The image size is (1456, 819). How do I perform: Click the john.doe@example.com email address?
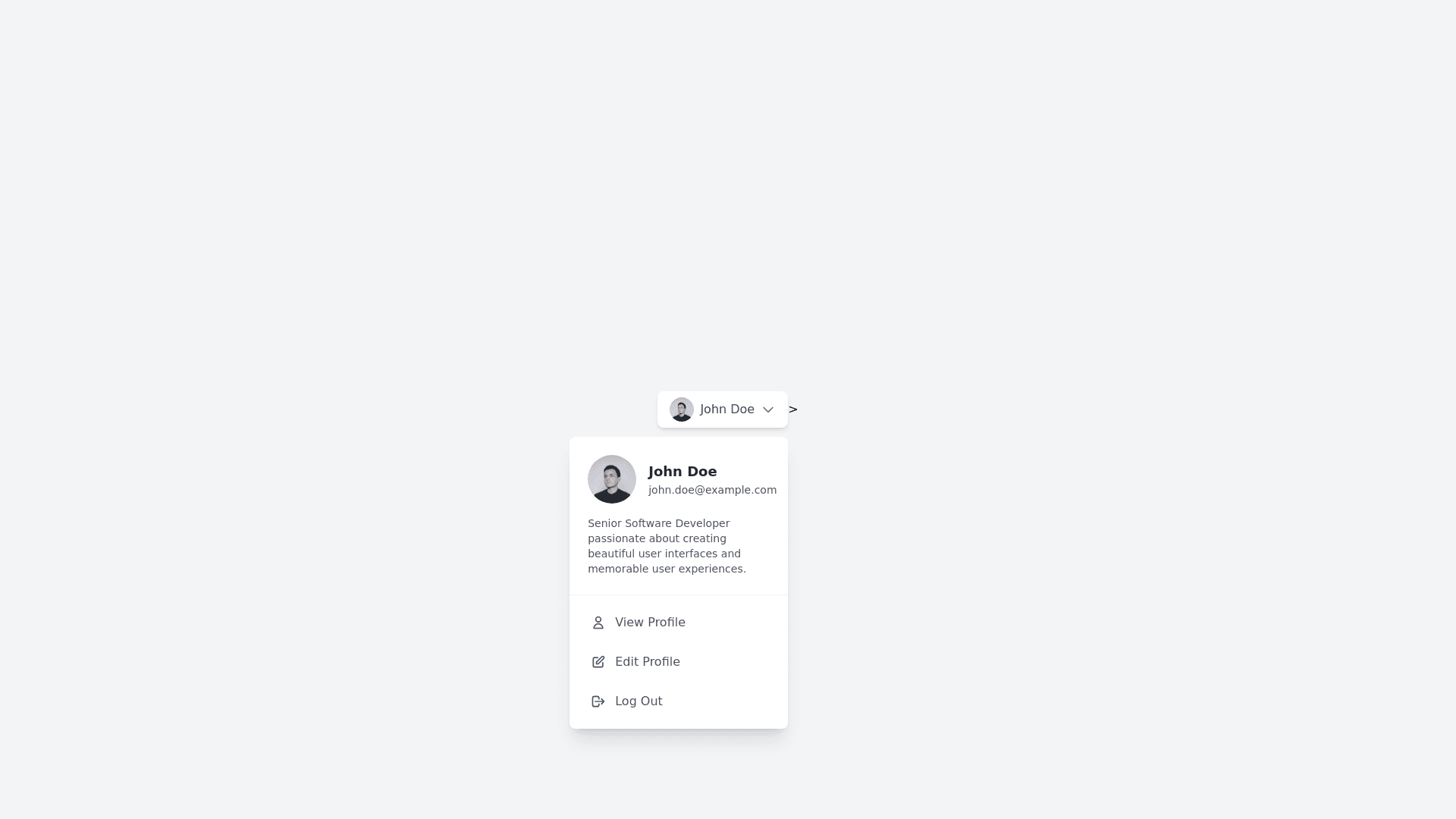(712, 490)
